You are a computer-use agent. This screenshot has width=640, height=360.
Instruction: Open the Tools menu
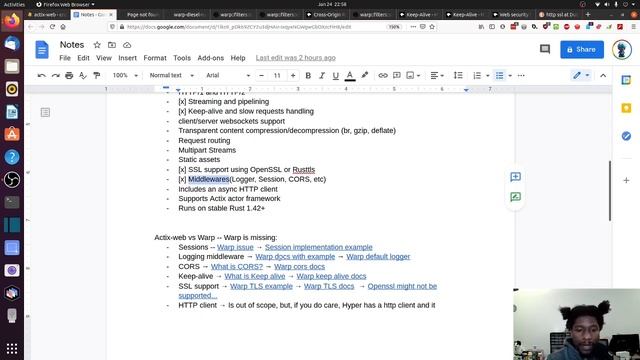(x=182, y=58)
